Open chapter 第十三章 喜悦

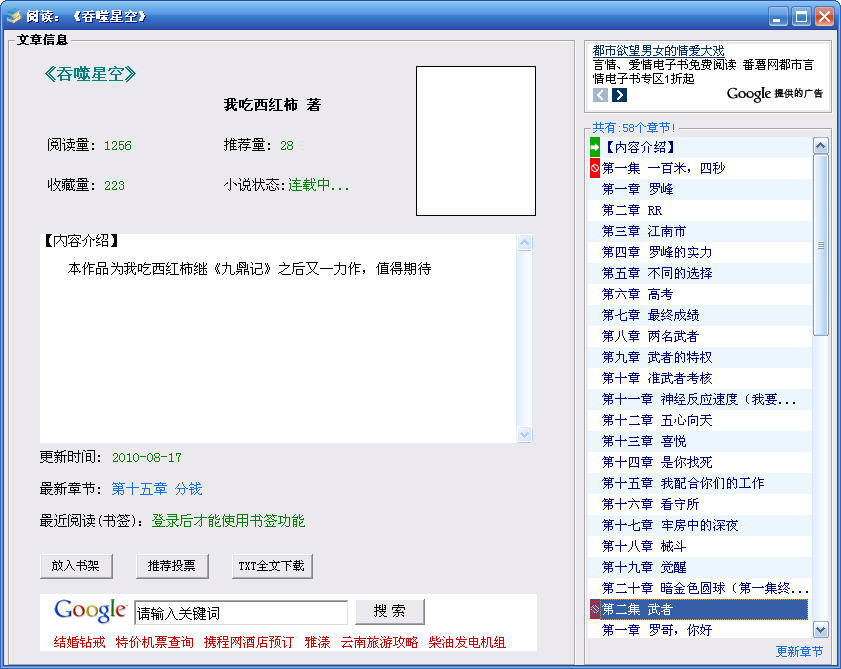click(700, 441)
